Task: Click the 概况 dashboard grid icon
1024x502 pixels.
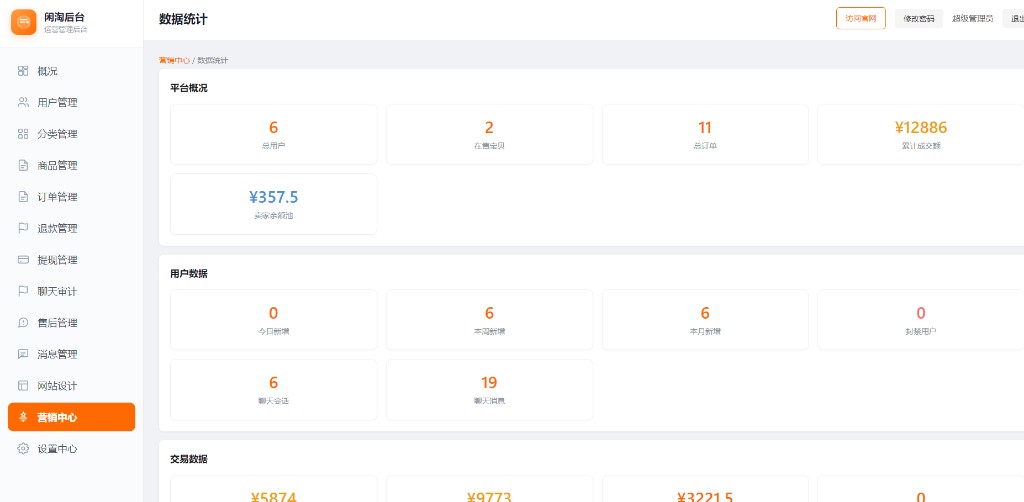Action: pyautogui.click(x=23, y=71)
